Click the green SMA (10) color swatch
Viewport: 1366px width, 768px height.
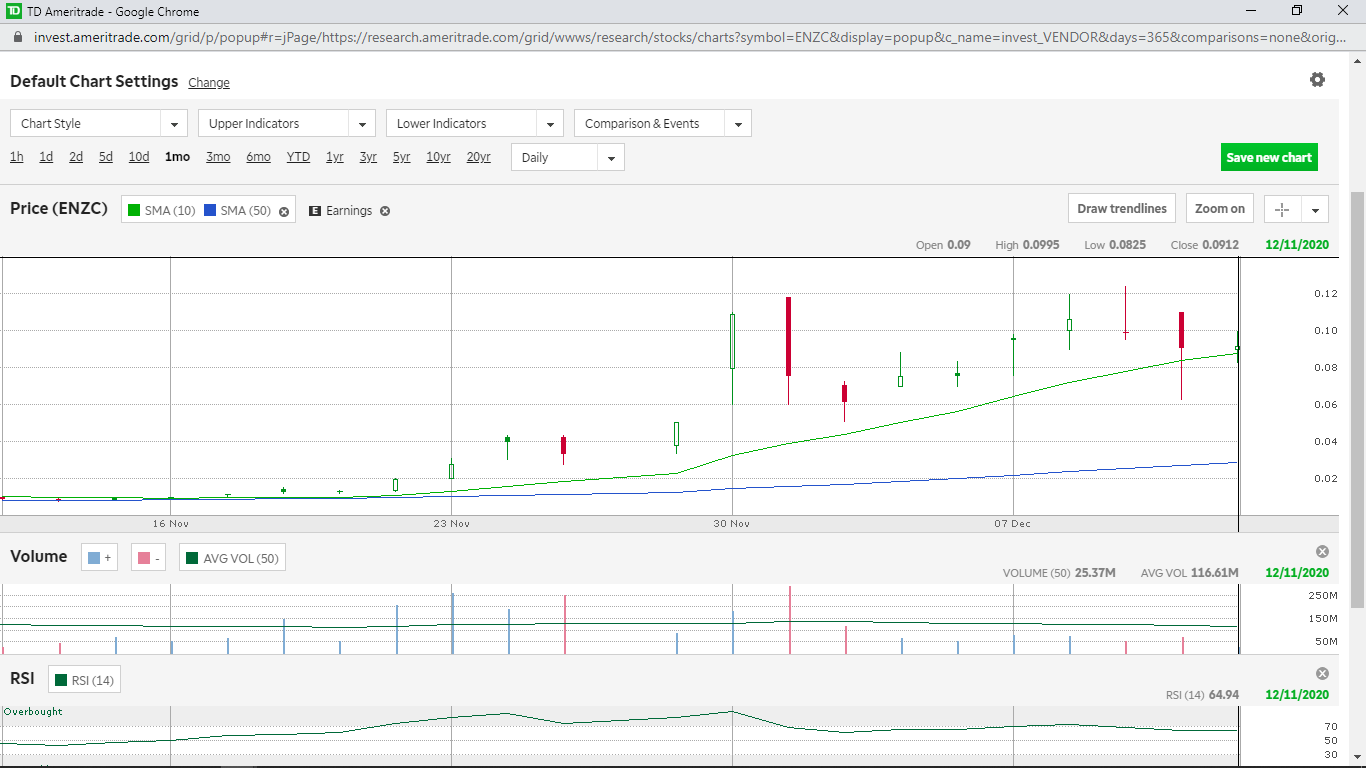coord(134,210)
